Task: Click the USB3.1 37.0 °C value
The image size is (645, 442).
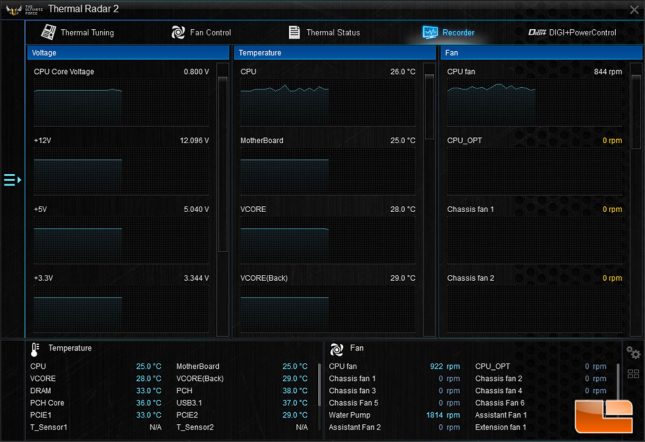Action: tap(295, 403)
